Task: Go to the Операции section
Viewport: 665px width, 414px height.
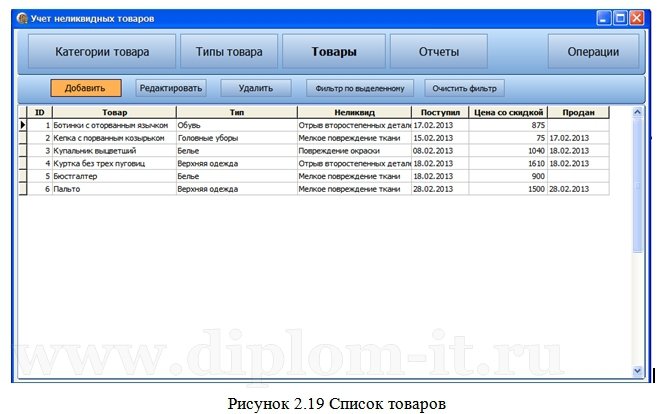Action: [x=593, y=52]
